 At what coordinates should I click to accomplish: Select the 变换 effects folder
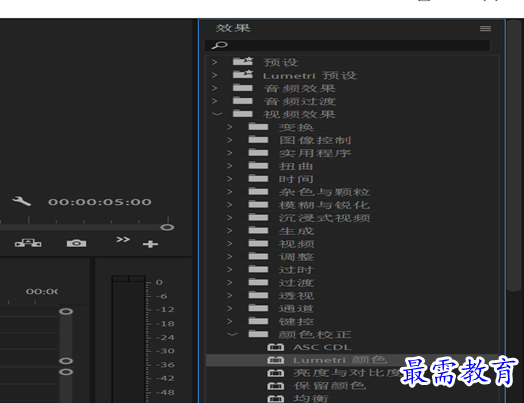click(296, 127)
